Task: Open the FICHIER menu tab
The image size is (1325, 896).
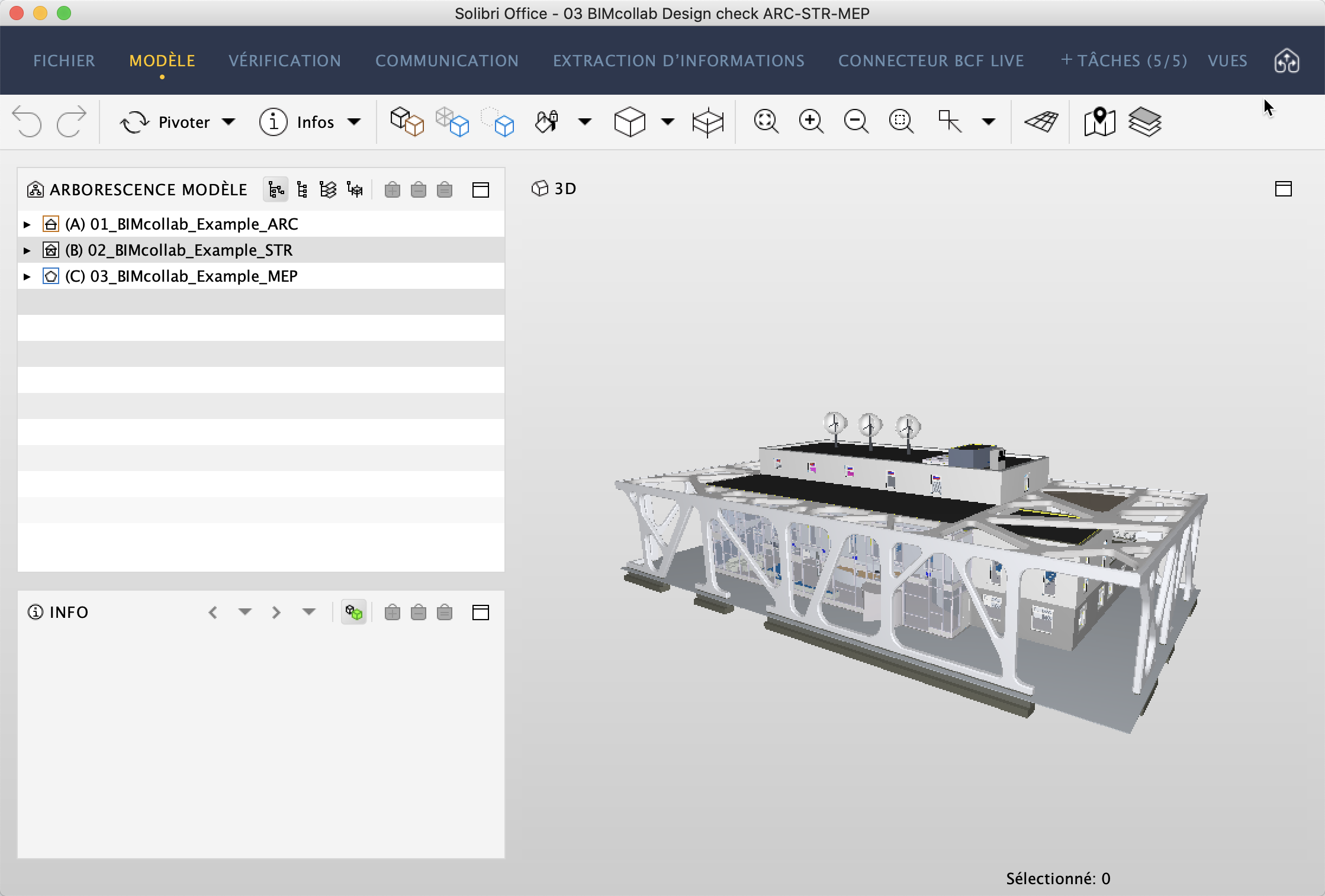Action: 64,61
